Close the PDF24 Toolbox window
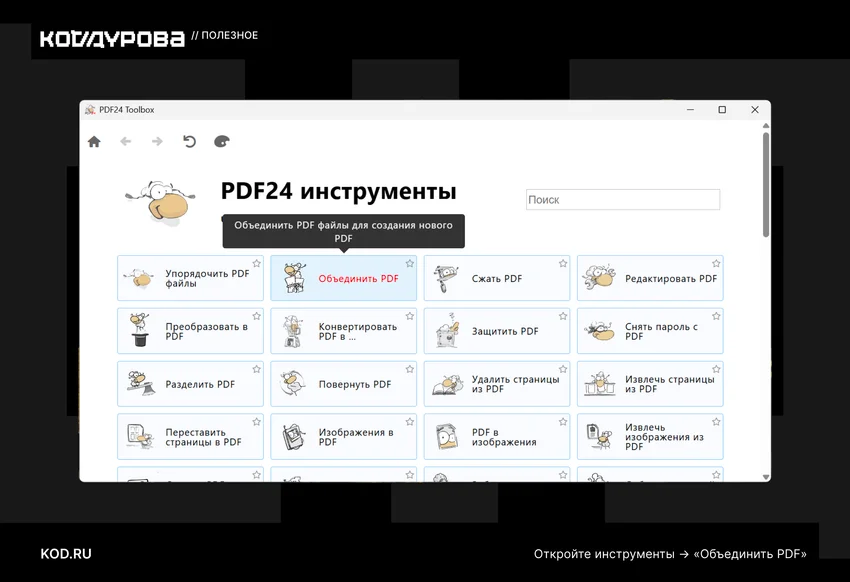 click(x=755, y=109)
